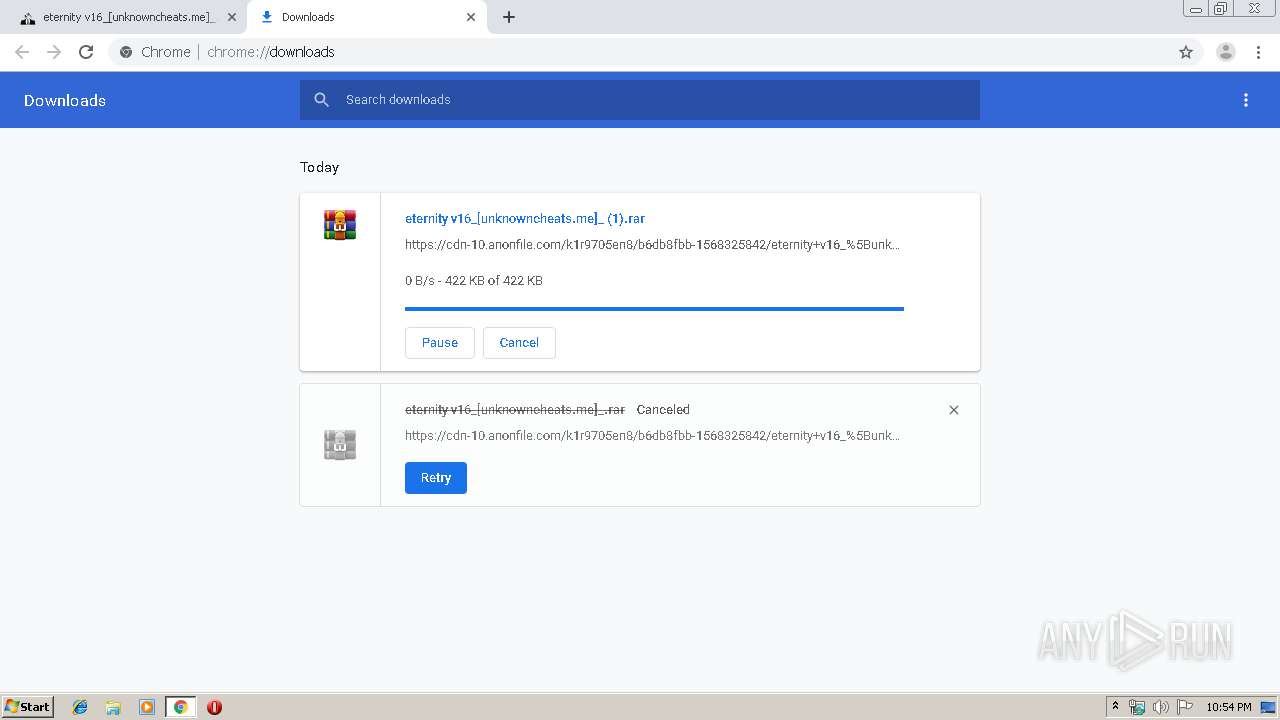Open the Action Center flag icon
Screen dimensions: 1280x720
tap(1185, 707)
